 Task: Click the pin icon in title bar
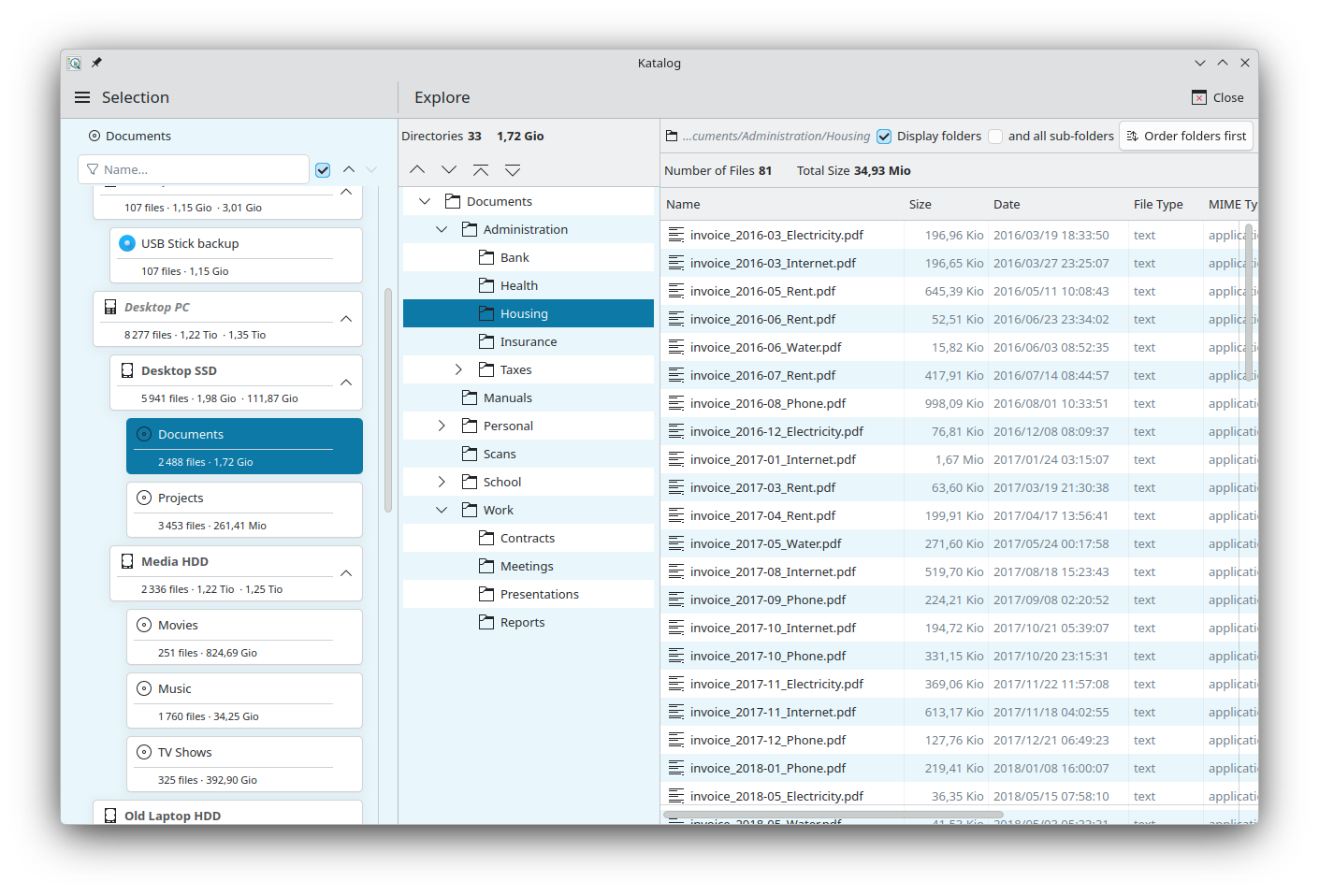click(x=96, y=63)
